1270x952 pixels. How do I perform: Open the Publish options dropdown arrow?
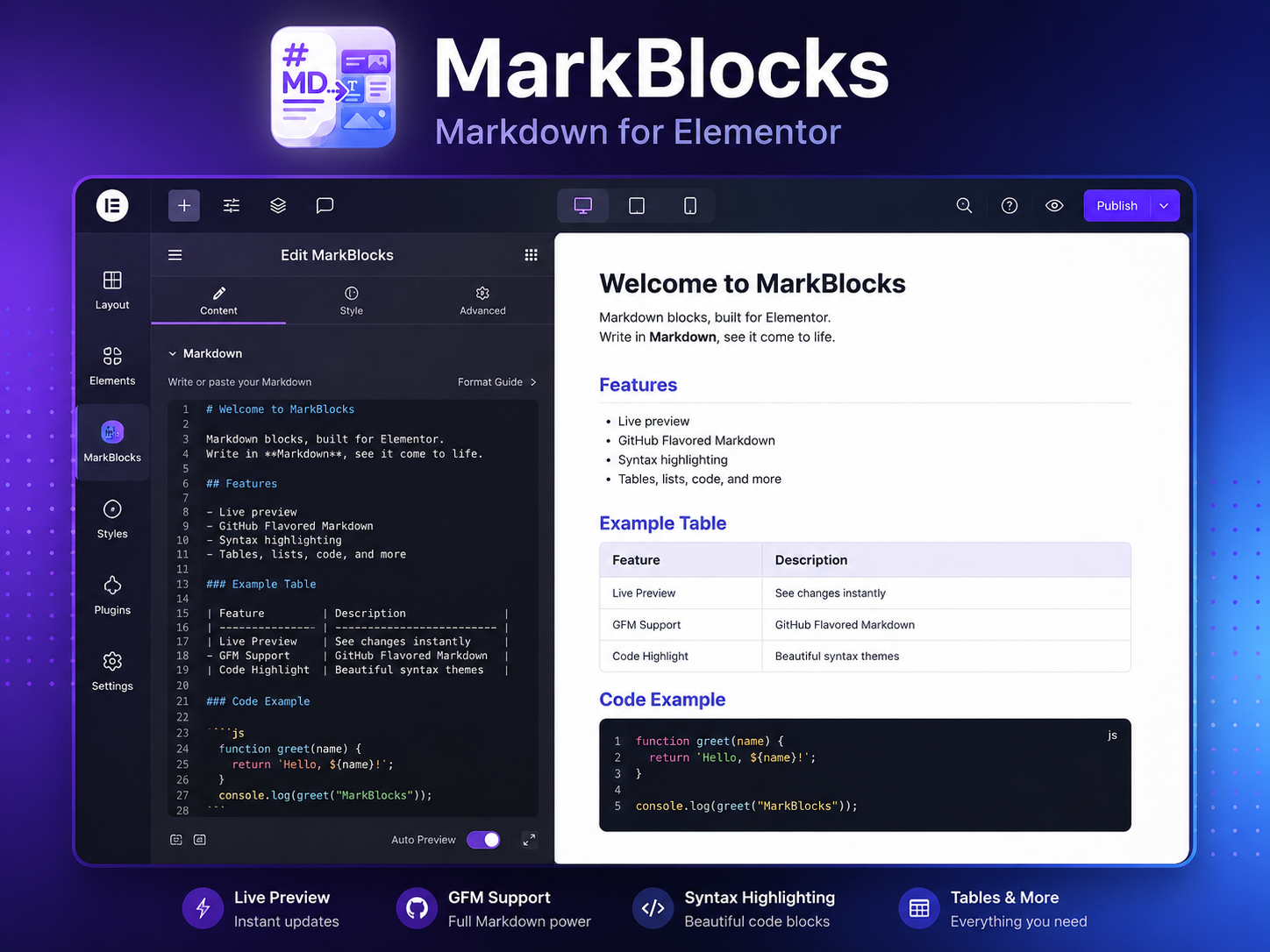pos(1164,206)
